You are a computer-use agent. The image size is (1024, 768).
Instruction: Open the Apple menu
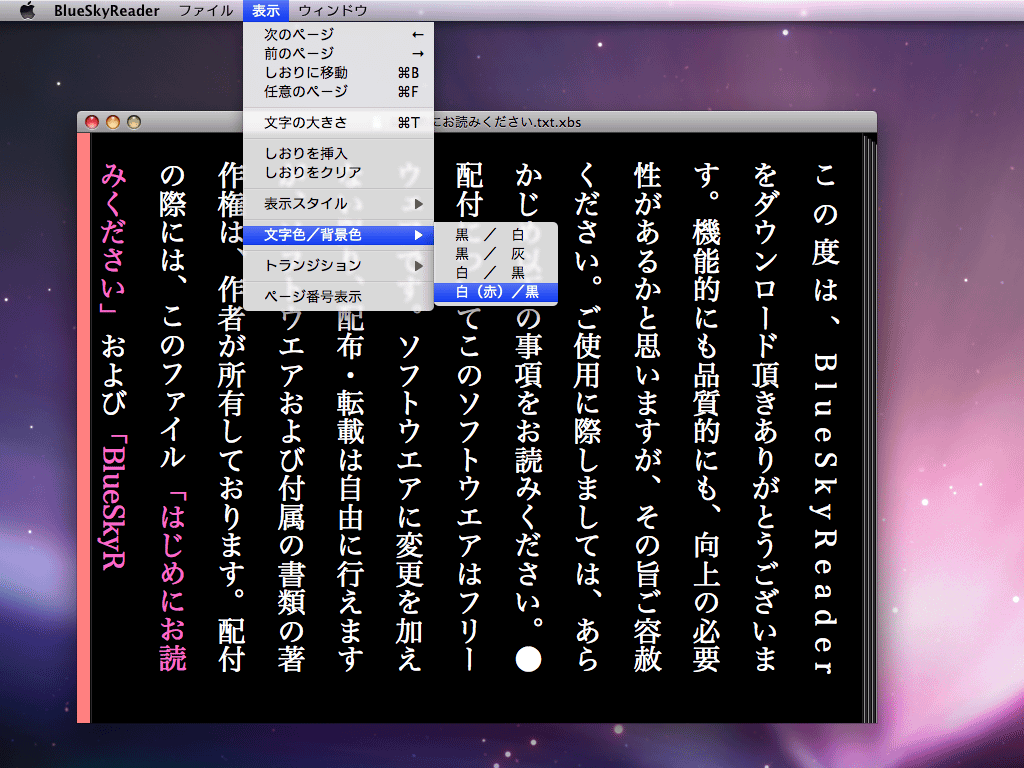pyautogui.click(x=27, y=10)
